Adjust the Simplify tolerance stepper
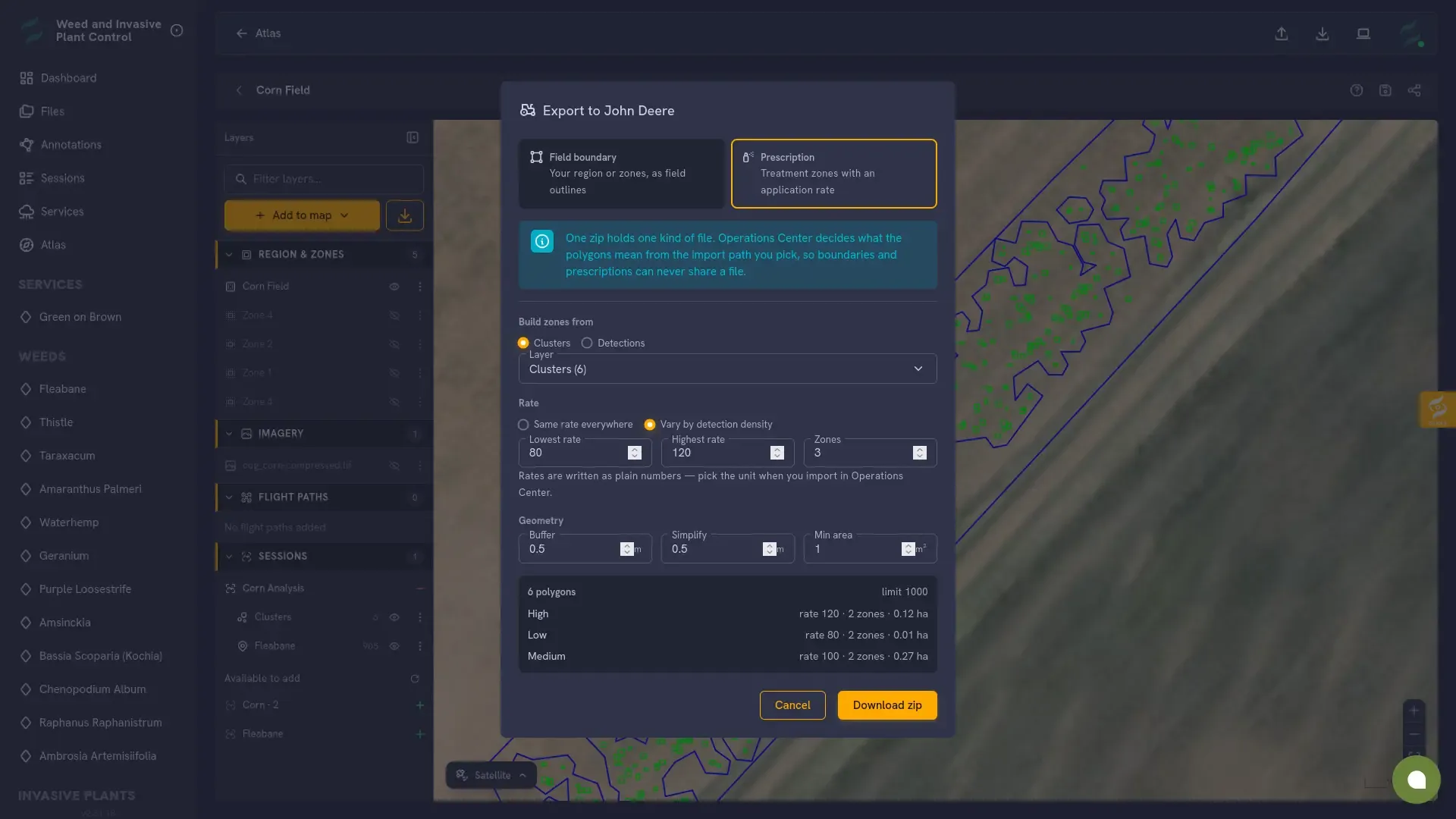Image resolution: width=1456 pixels, height=819 pixels. tap(770, 549)
